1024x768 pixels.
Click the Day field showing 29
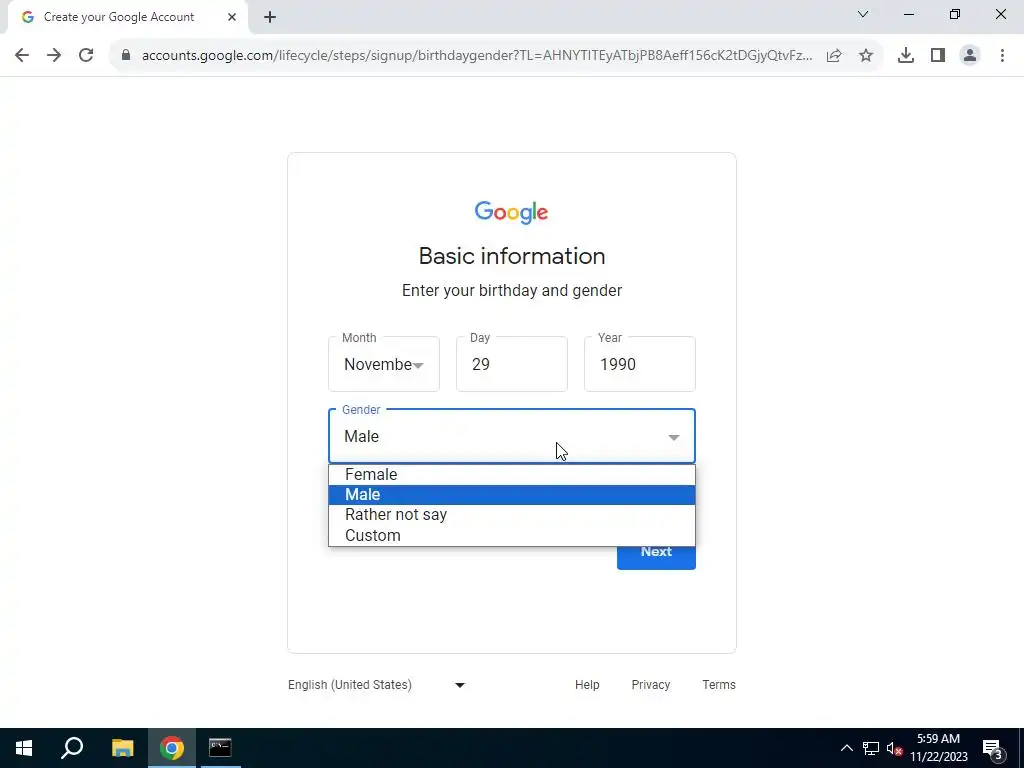click(x=512, y=364)
